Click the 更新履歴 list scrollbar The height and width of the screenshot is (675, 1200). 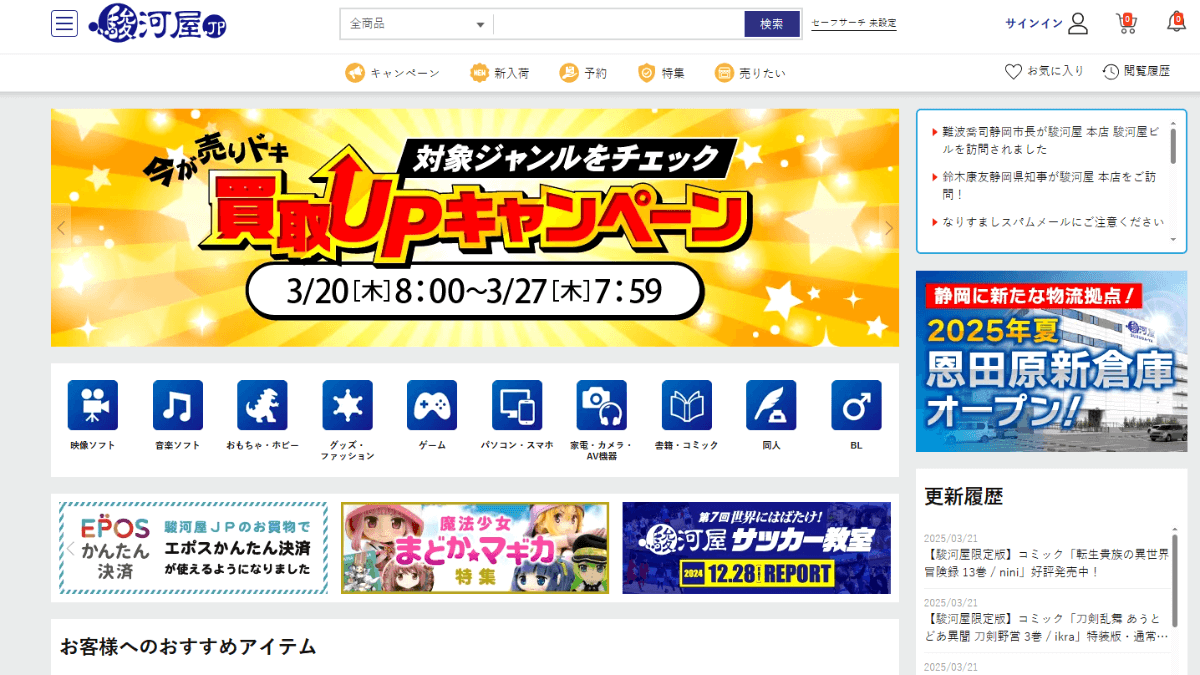(1175, 580)
